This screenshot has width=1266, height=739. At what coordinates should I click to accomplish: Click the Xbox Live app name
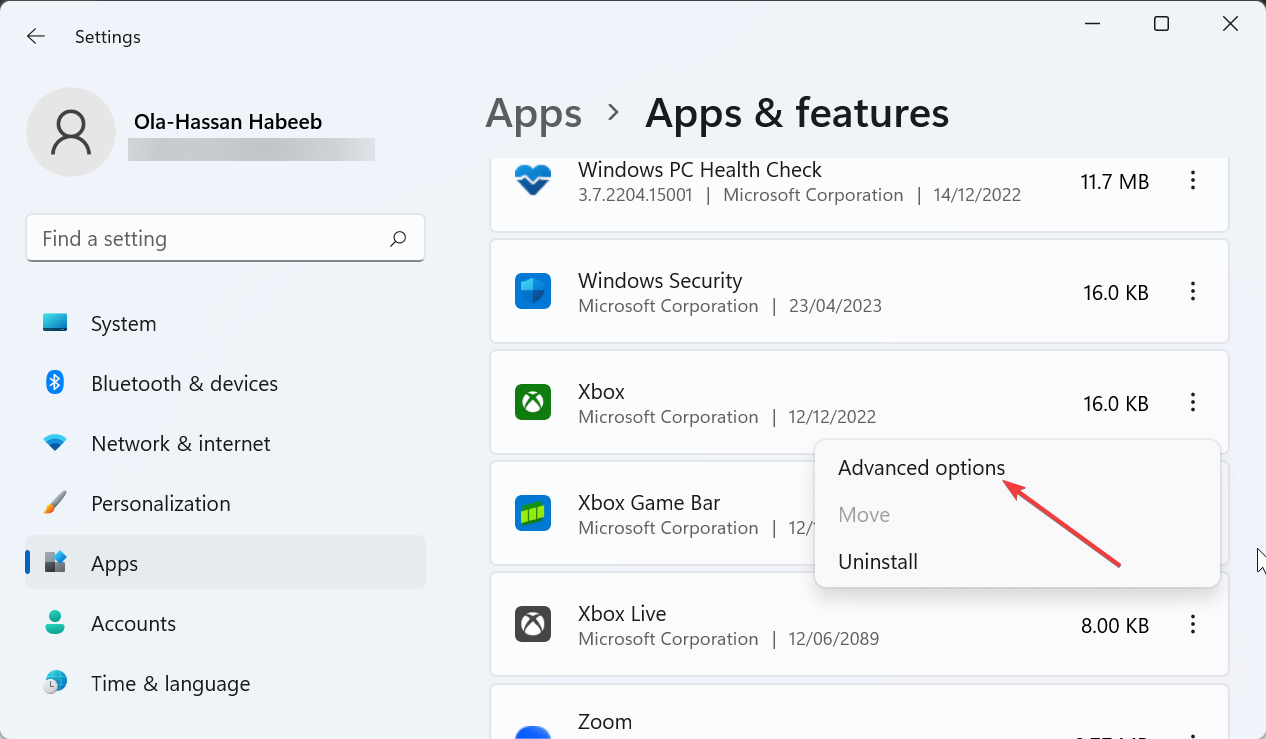622,614
